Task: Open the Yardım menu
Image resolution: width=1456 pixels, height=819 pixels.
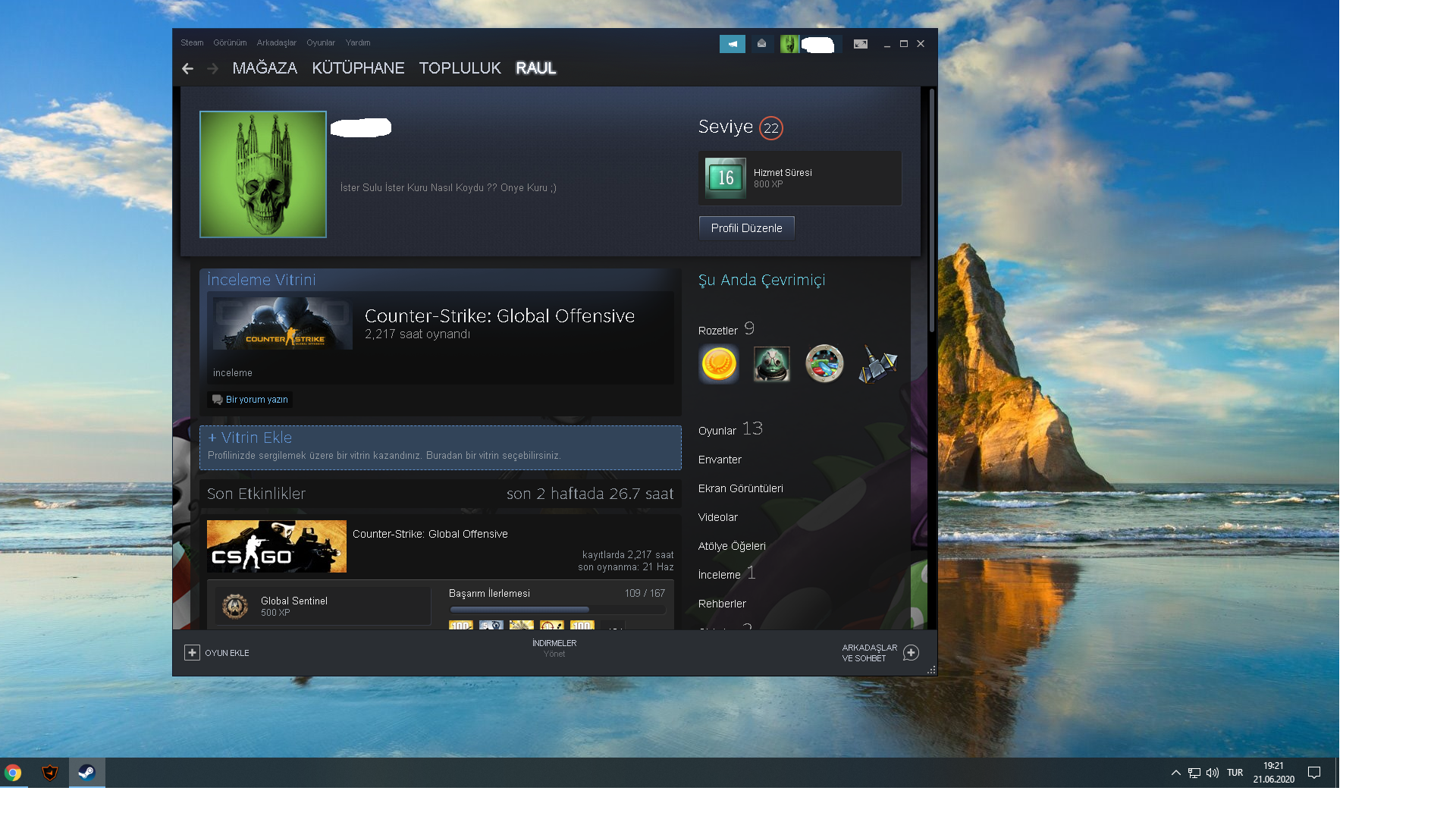Action: coord(358,43)
